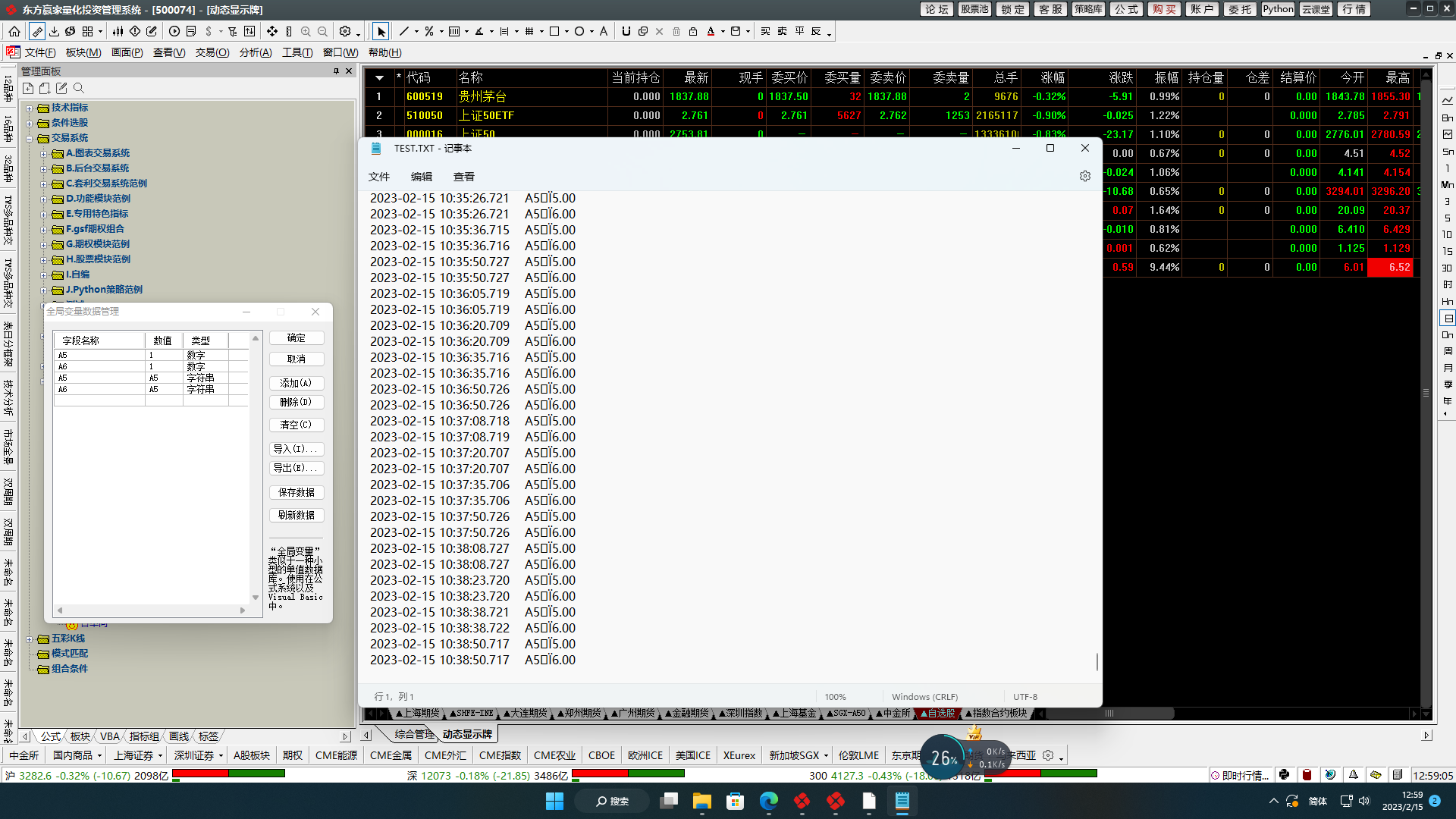Open the 文件(F) menu in main window
The height and width of the screenshot is (819, 1456).
click(x=40, y=52)
